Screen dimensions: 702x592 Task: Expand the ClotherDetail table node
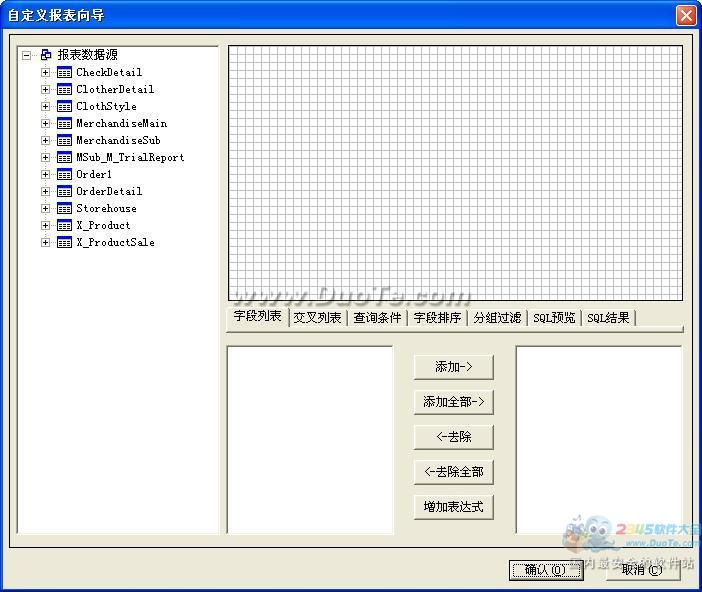(x=45, y=89)
